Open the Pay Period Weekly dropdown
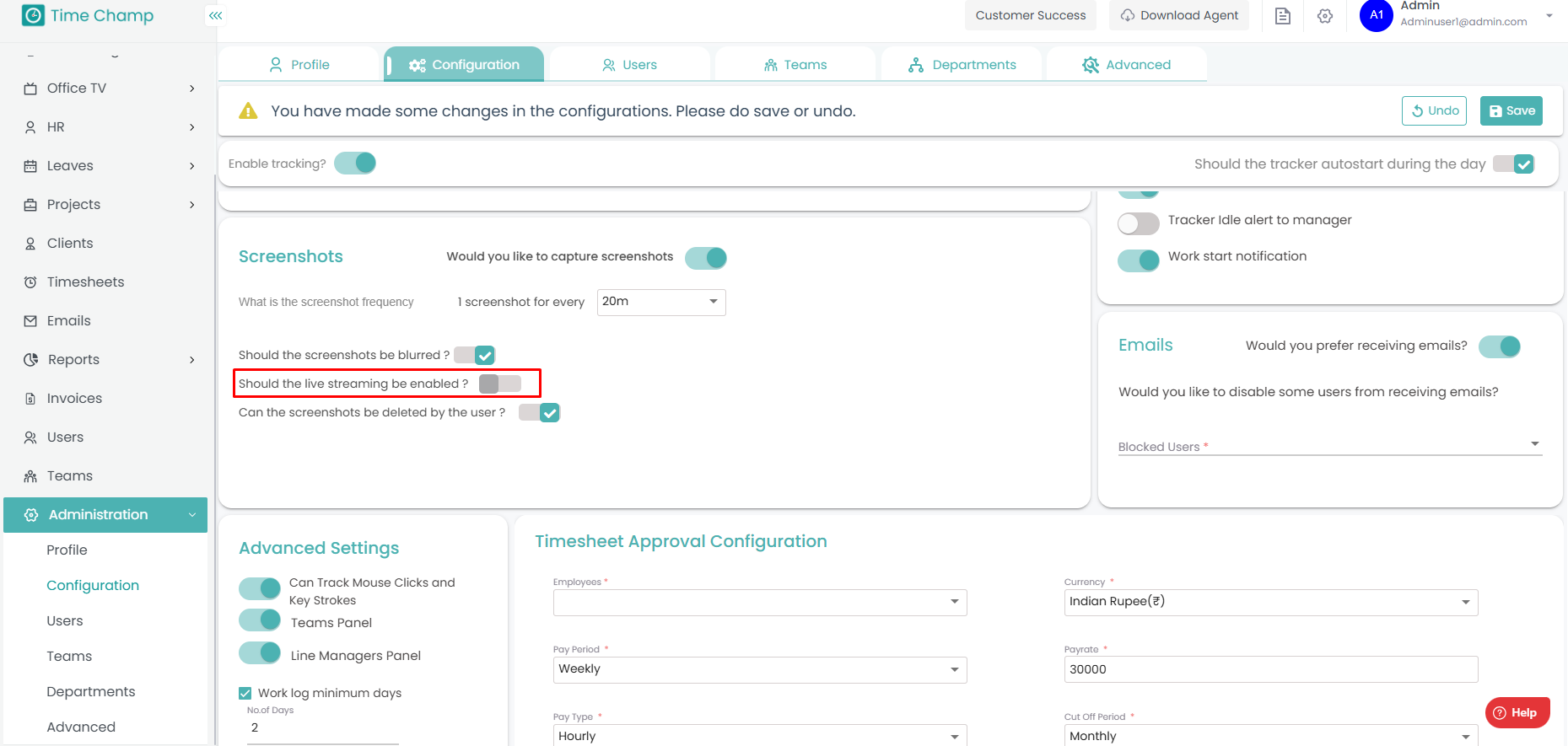 (x=759, y=669)
